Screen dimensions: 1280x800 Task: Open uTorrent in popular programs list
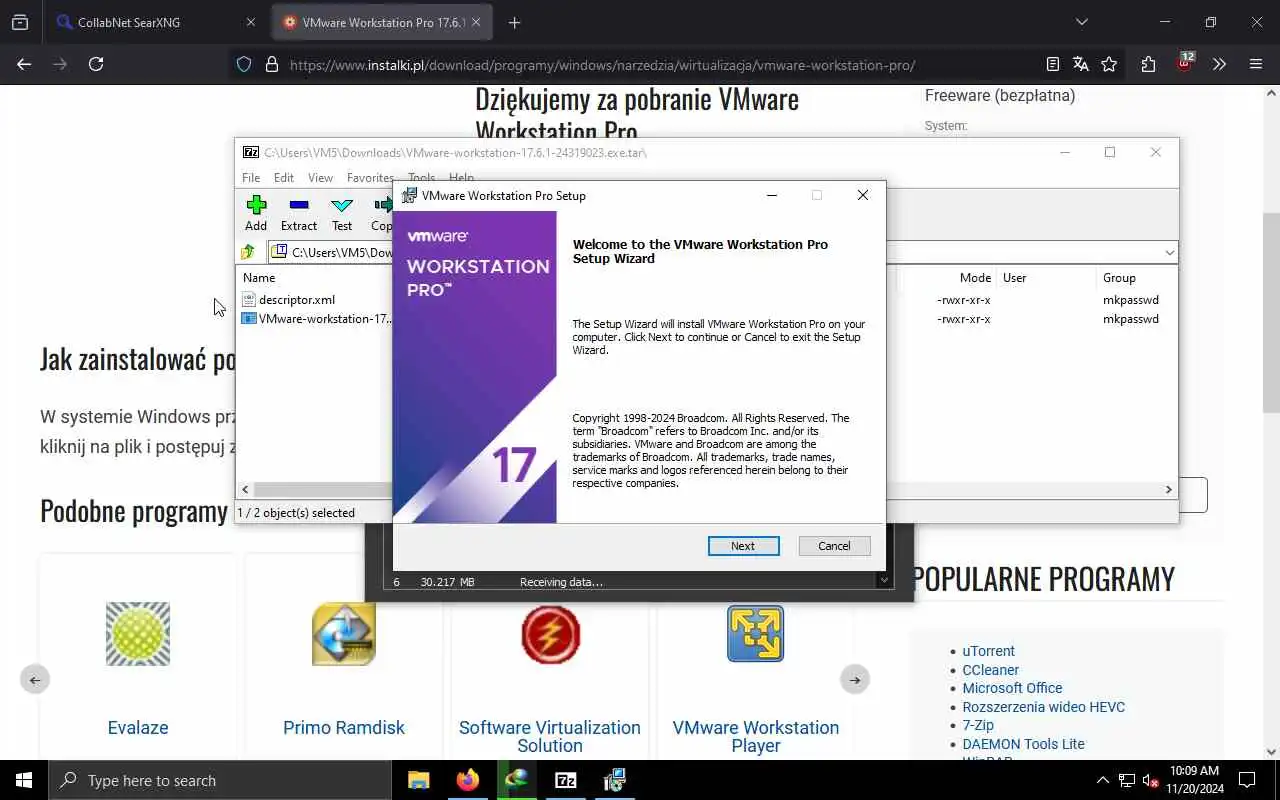click(989, 651)
